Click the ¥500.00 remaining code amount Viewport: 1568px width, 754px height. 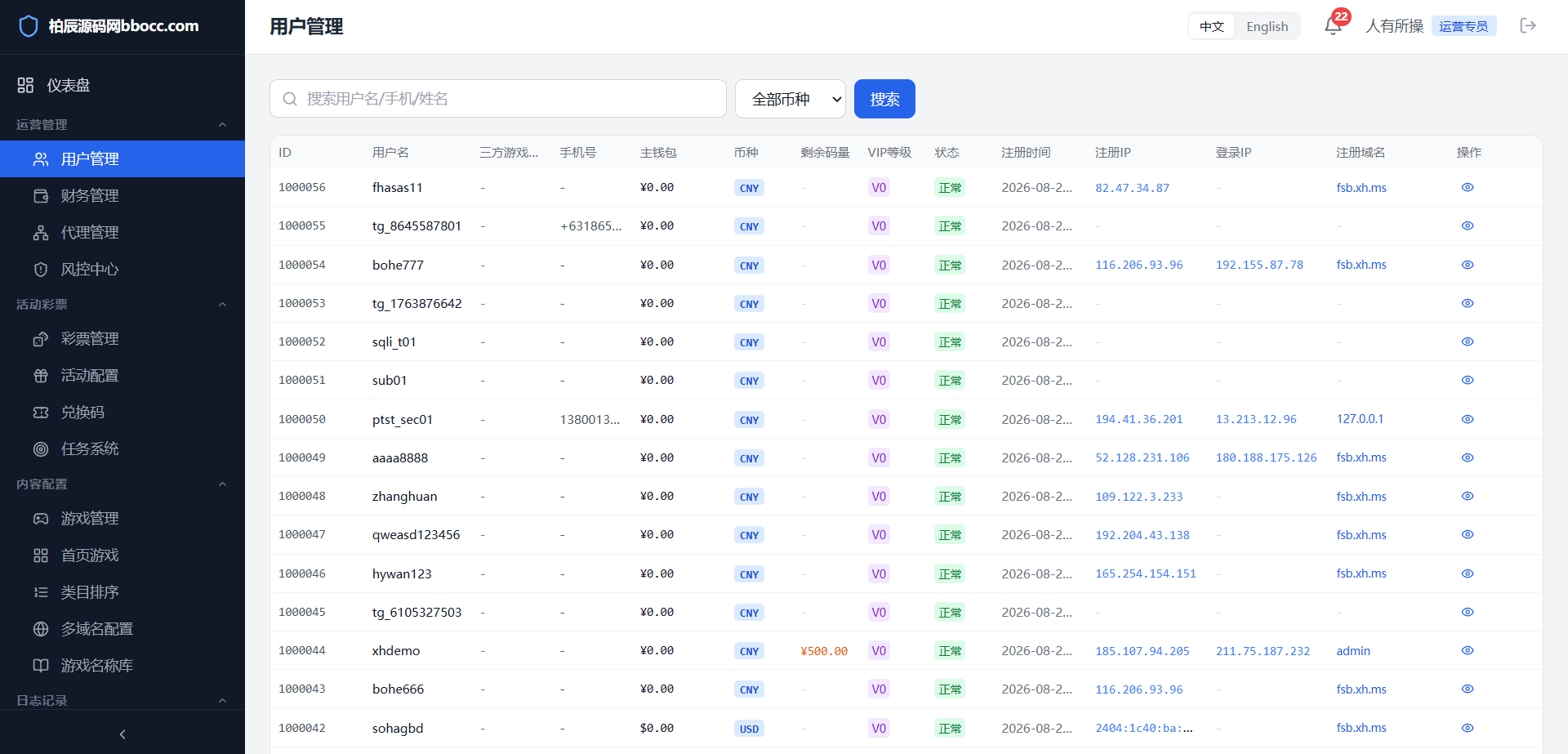tap(824, 651)
